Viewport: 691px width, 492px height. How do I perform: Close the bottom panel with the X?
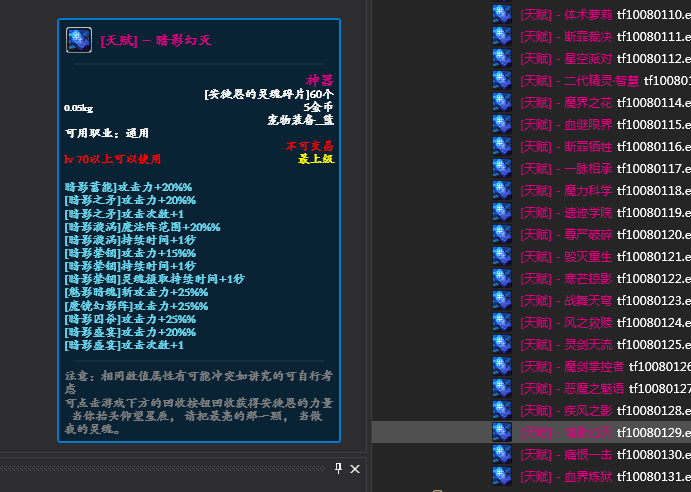click(x=355, y=469)
